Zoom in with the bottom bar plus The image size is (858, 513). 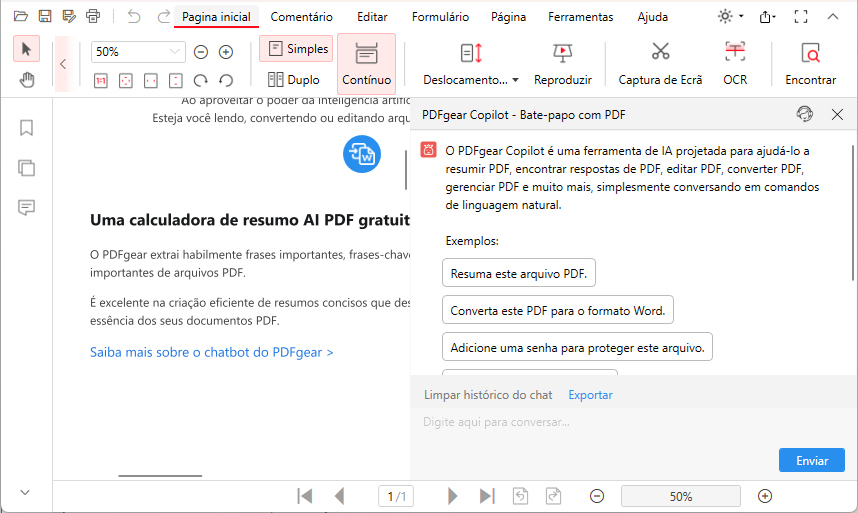(x=765, y=496)
